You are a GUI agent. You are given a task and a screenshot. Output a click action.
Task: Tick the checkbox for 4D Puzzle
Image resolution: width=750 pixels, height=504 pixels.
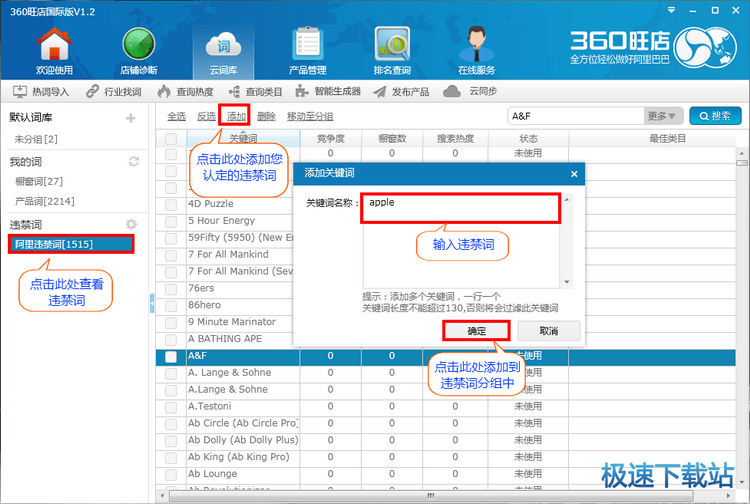coord(171,205)
